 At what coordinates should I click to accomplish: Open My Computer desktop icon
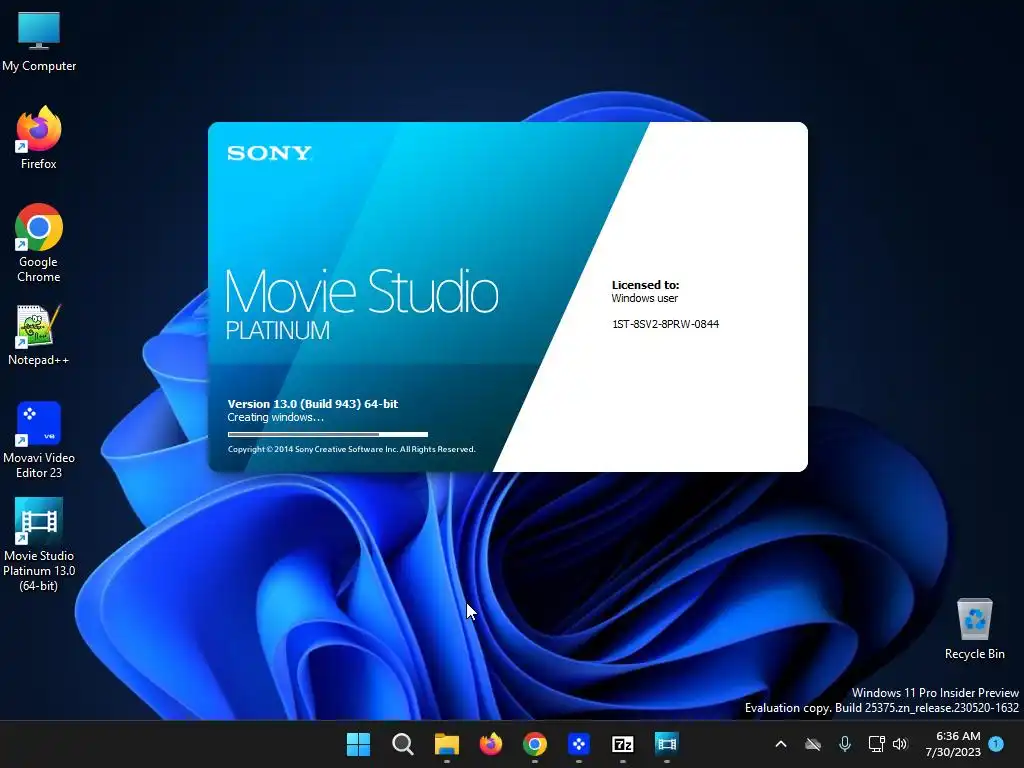point(39,40)
